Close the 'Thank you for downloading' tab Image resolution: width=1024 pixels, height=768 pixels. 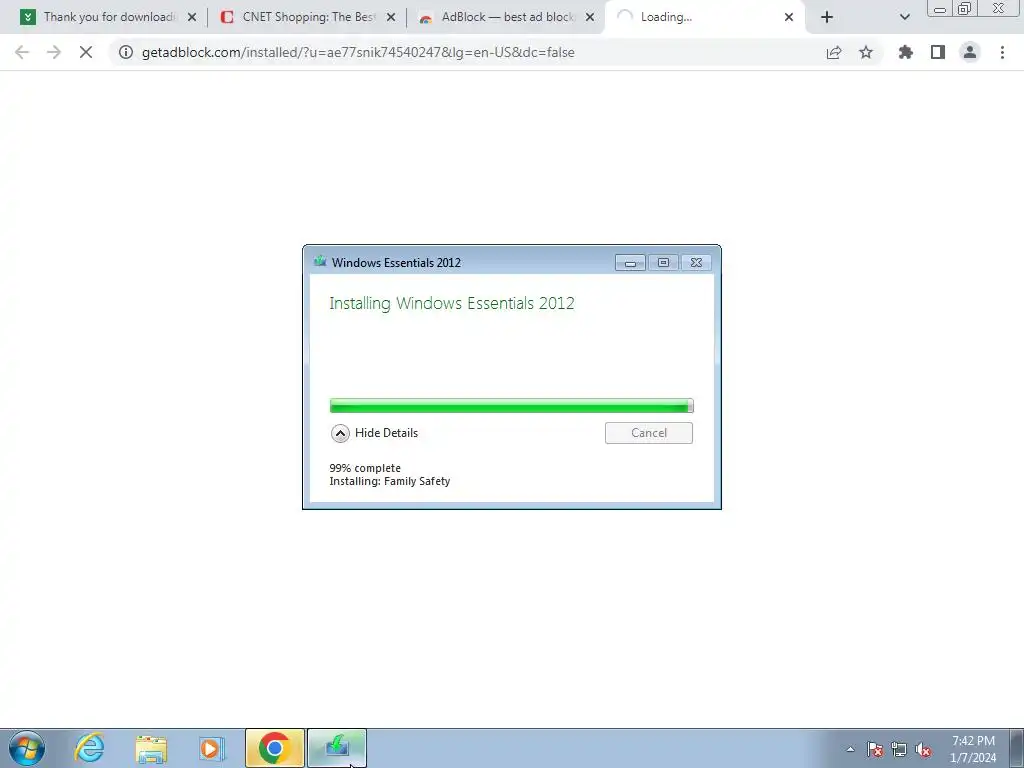(192, 17)
